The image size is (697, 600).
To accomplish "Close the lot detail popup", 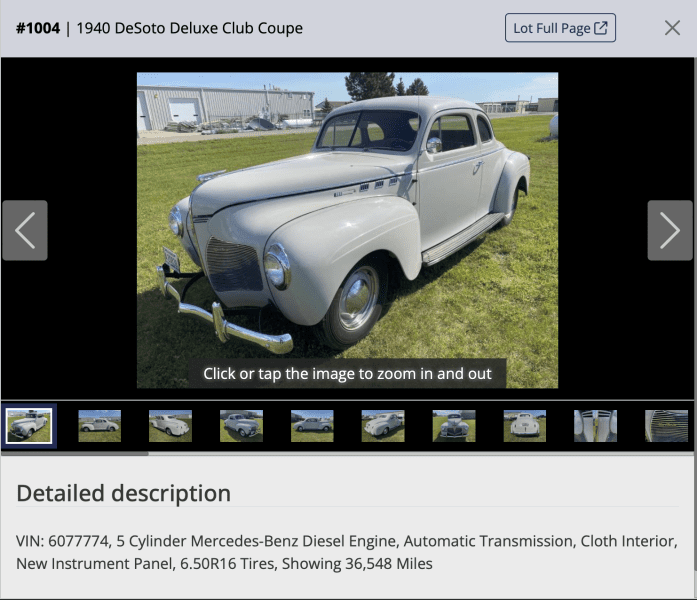I will (x=672, y=28).
